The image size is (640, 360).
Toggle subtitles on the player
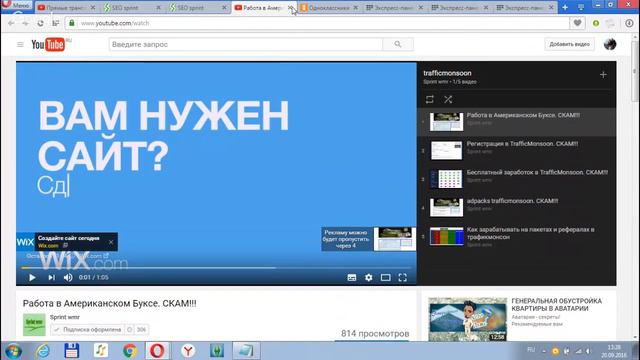(352, 278)
